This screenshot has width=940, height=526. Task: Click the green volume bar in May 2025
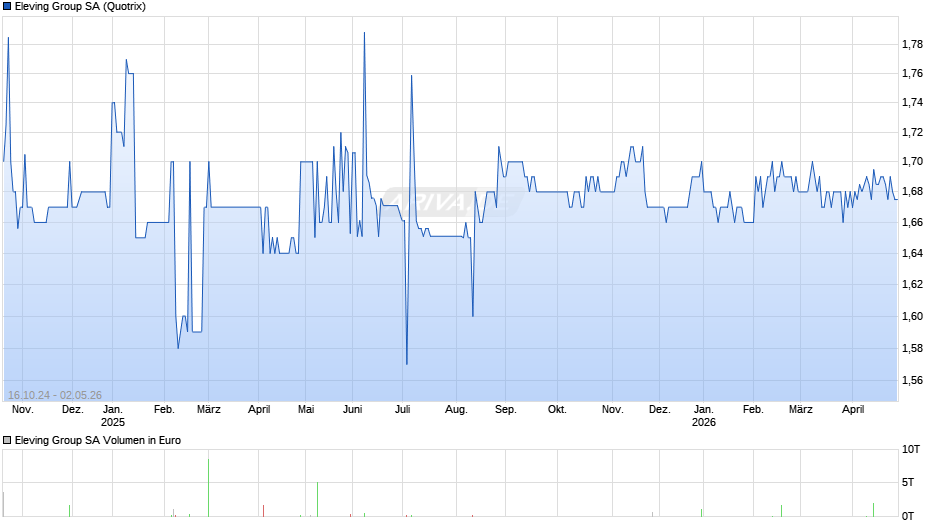[x=318, y=499]
